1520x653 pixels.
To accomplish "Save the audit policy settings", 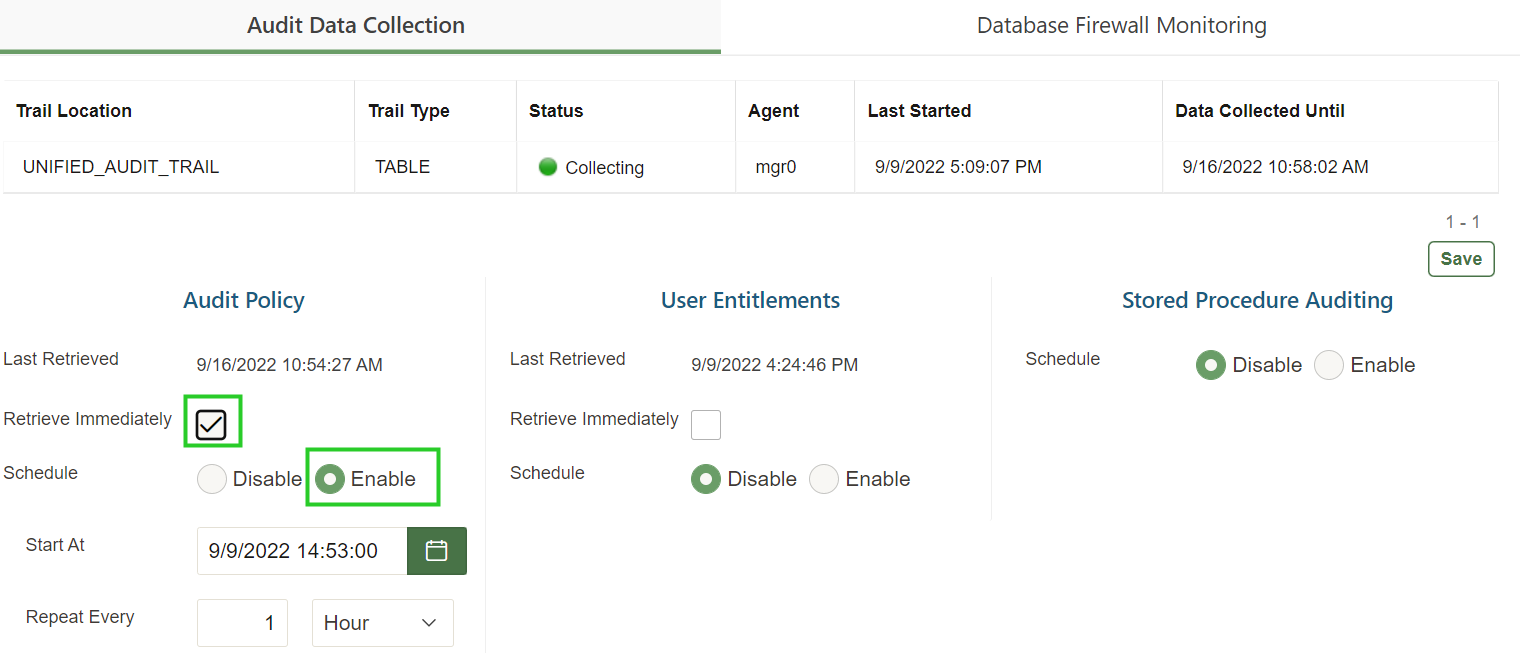I will 1461,258.
